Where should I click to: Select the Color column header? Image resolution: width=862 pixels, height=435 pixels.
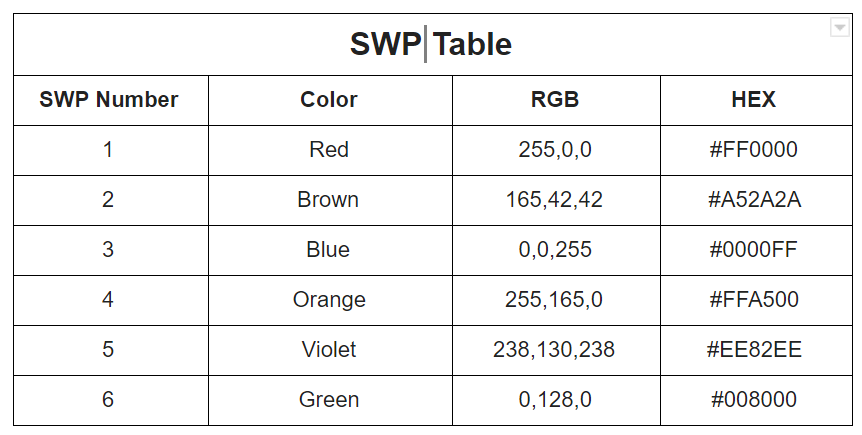tap(330, 101)
